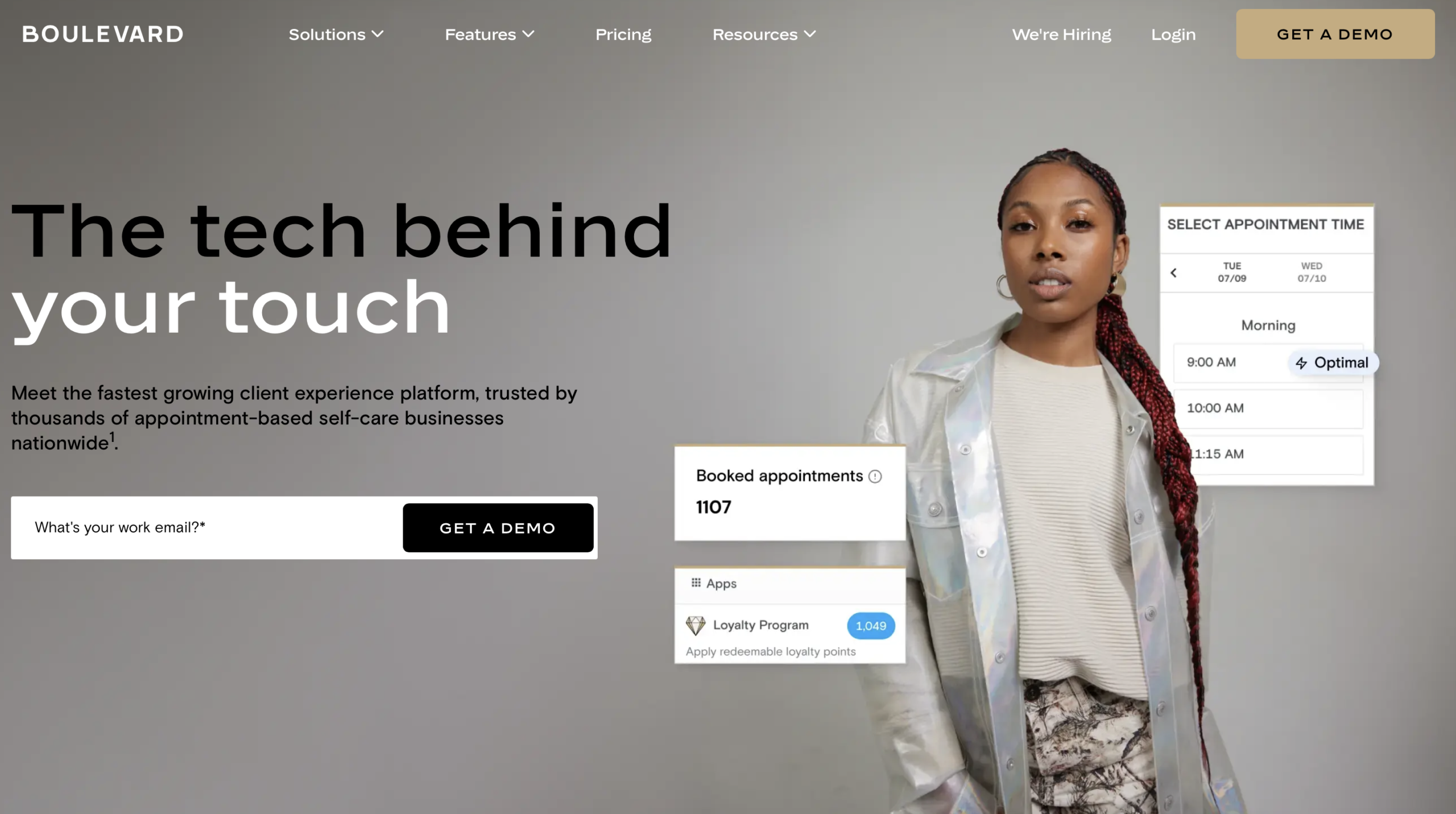The image size is (1456, 814).
Task: Click the Boulevard logo
Action: [x=102, y=34]
